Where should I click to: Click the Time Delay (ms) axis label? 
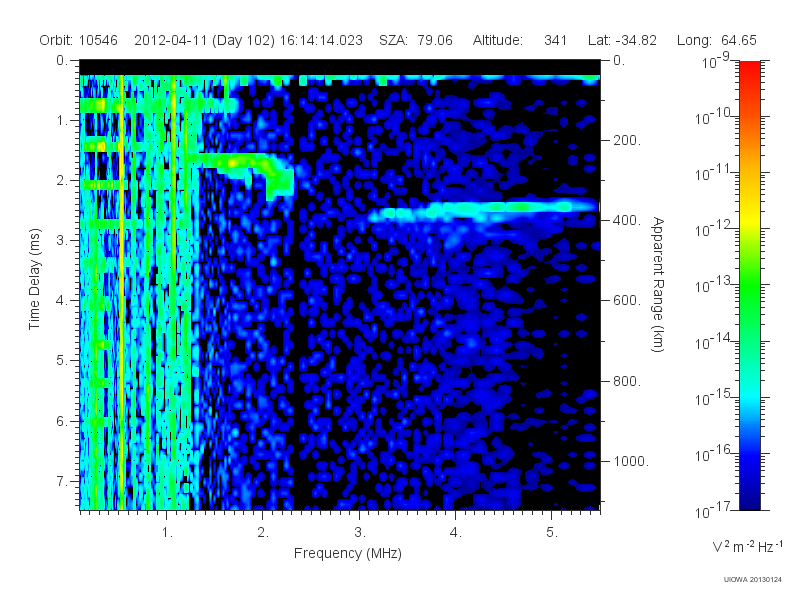point(34,279)
